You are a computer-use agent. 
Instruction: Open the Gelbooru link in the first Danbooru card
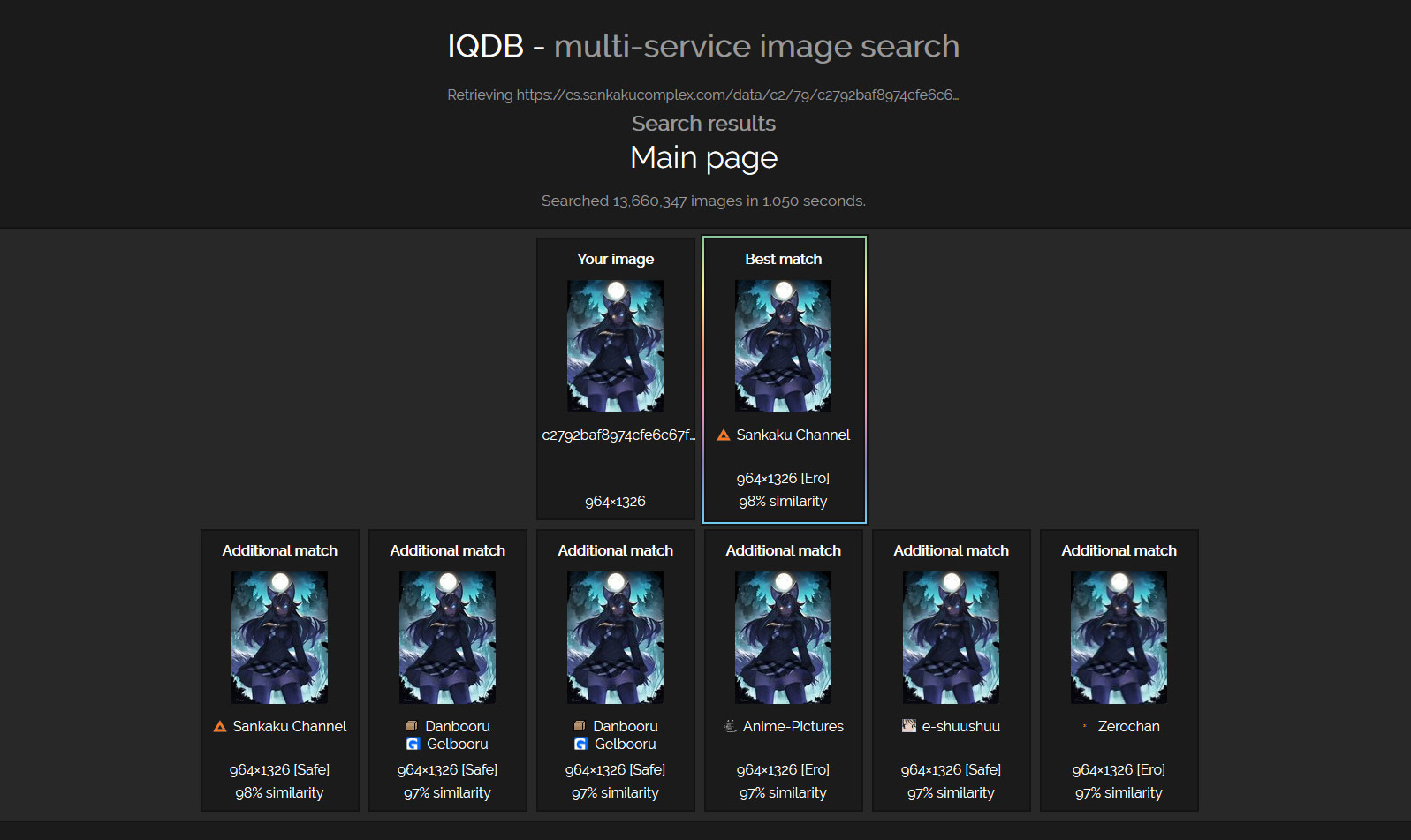(x=458, y=744)
